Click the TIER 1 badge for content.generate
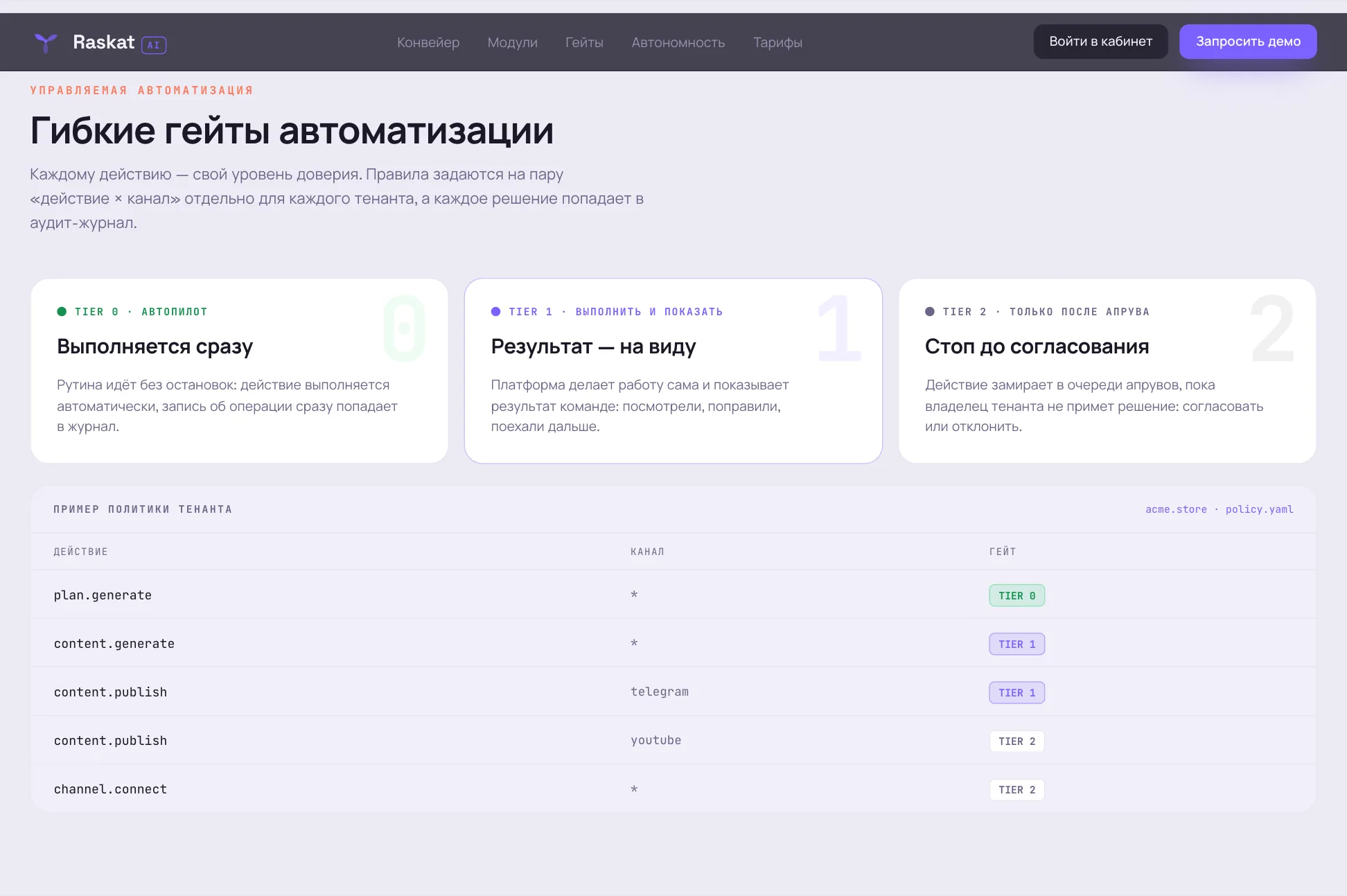Viewport: 1347px width, 896px height. click(1016, 644)
